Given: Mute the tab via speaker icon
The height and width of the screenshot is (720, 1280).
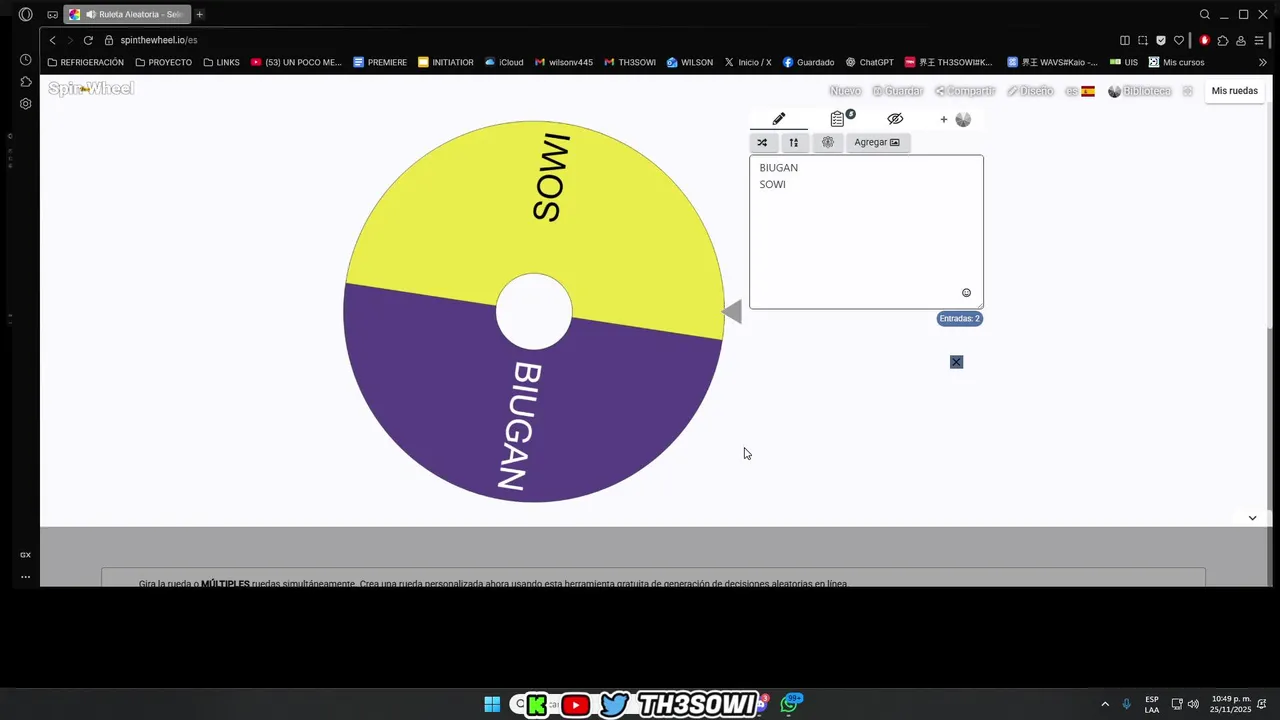Looking at the screenshot, I should click(x=91, y=14).
